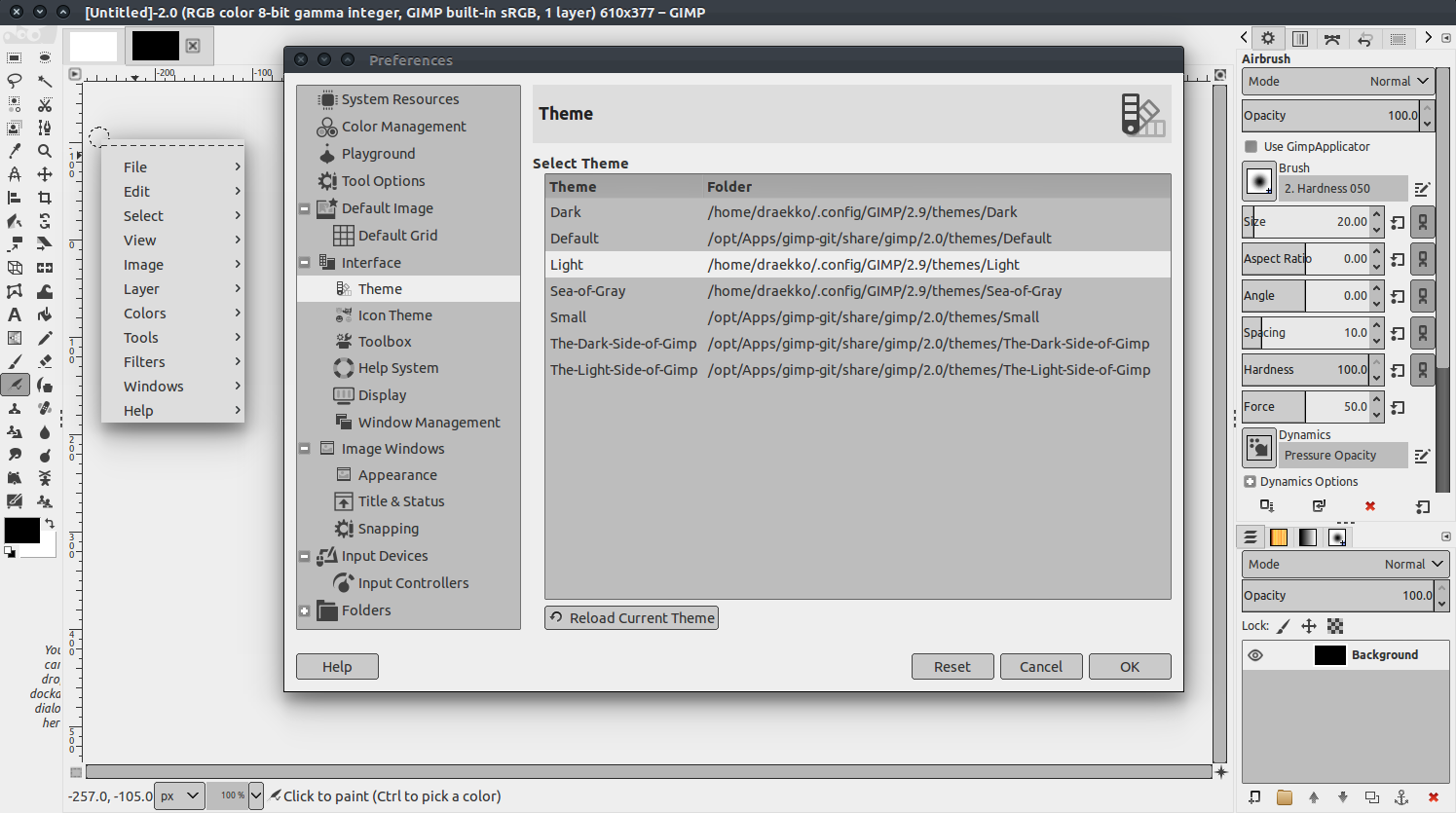Expand the Folders tree node
Image resolution: width=1456 pixels, height=813 pixels.
click(x=304, y=611)
